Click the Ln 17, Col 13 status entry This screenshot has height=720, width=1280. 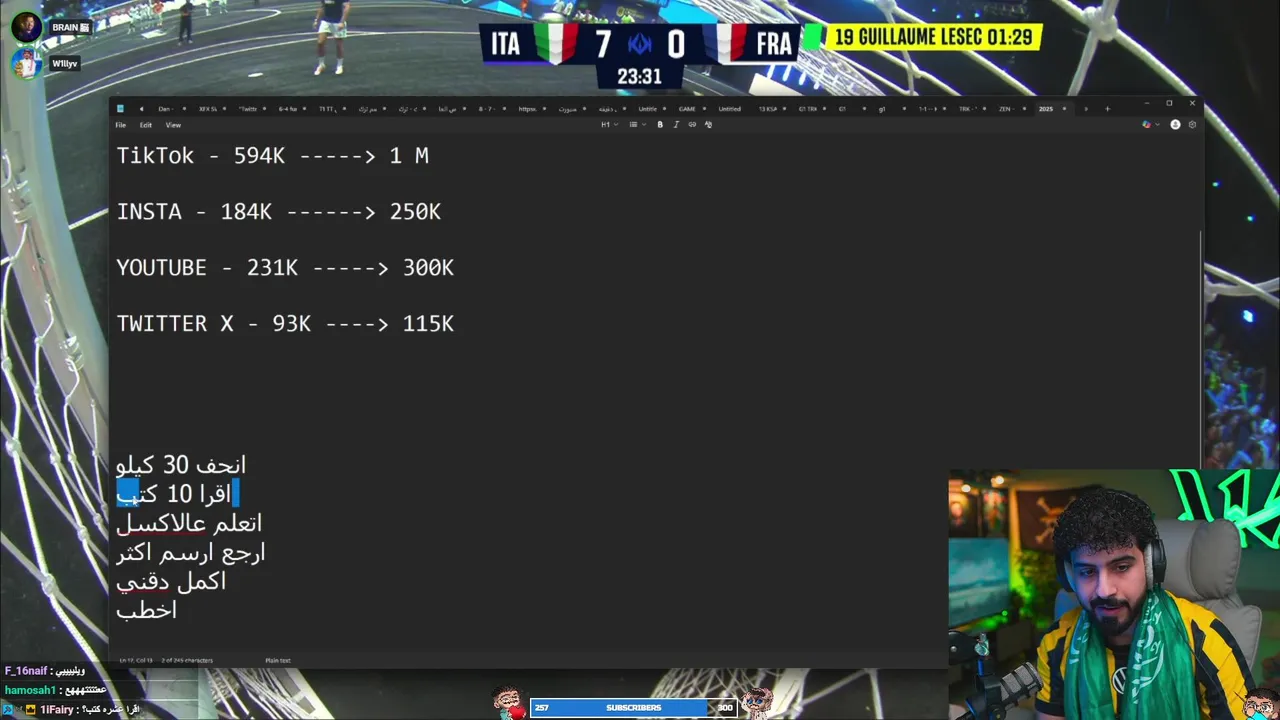click(135, 660)
